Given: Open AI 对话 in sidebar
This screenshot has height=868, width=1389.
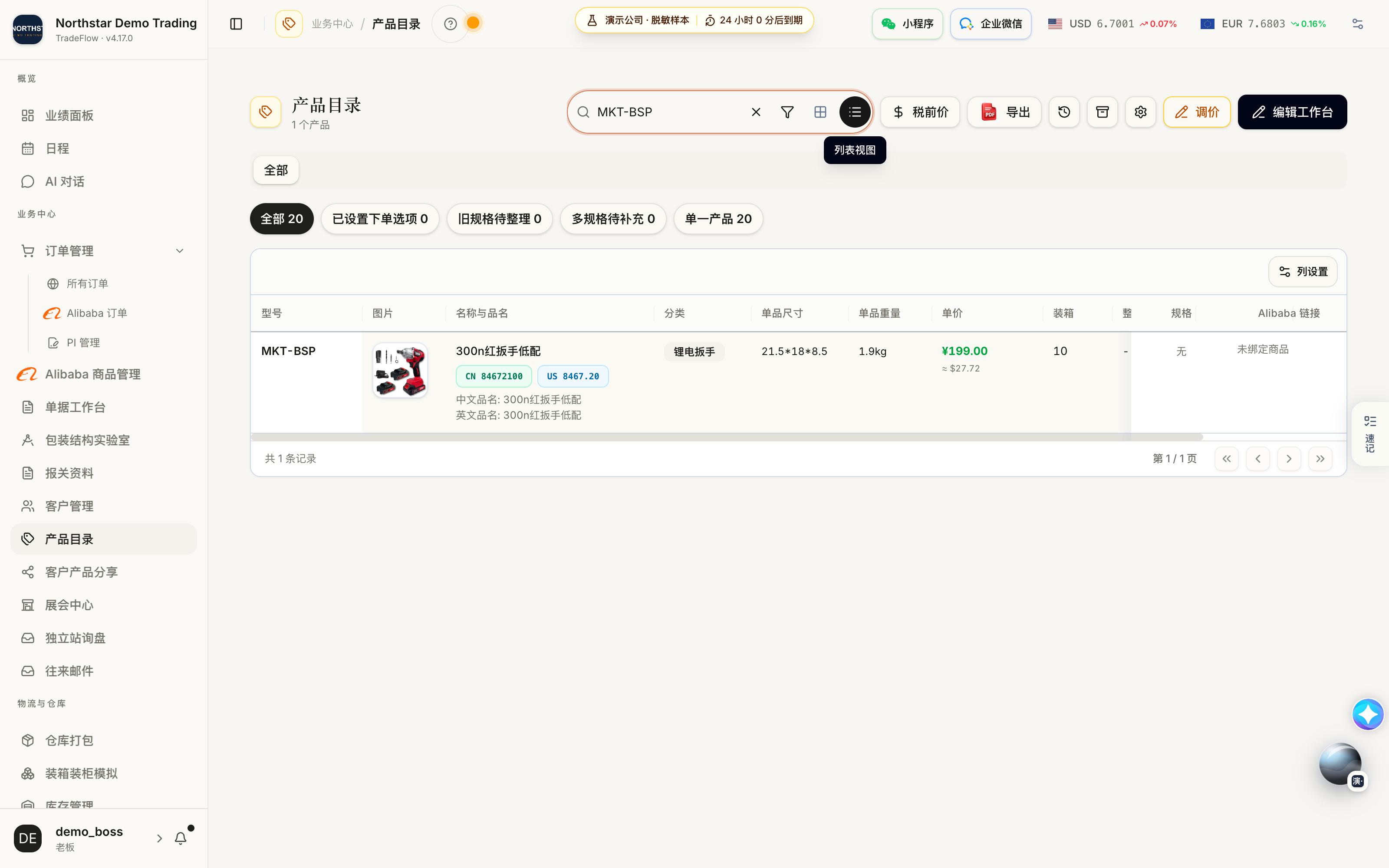Looking at the screenshot, I should point(103,181).
